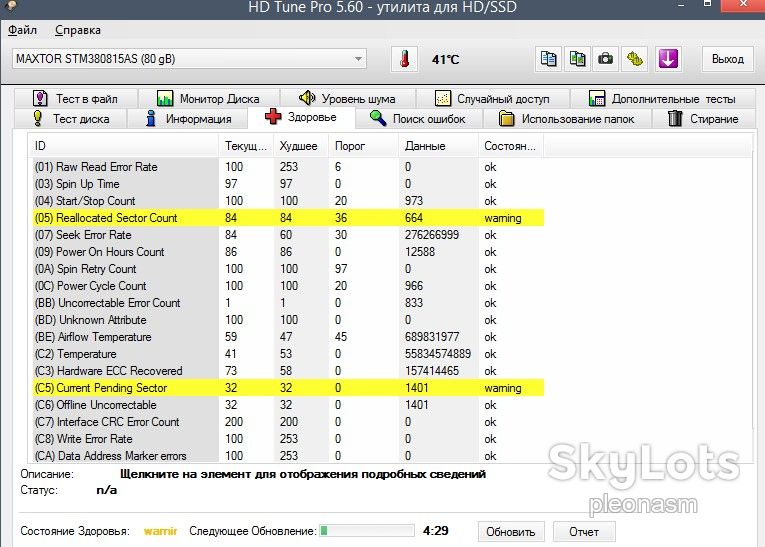Select the Start/Stop Count row
Viewport: 765px width, 547px height.
point(286,201)
